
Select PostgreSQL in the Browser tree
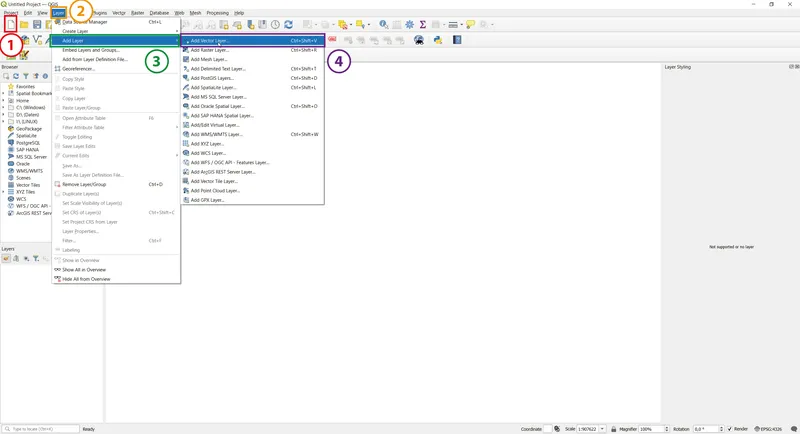28,143
